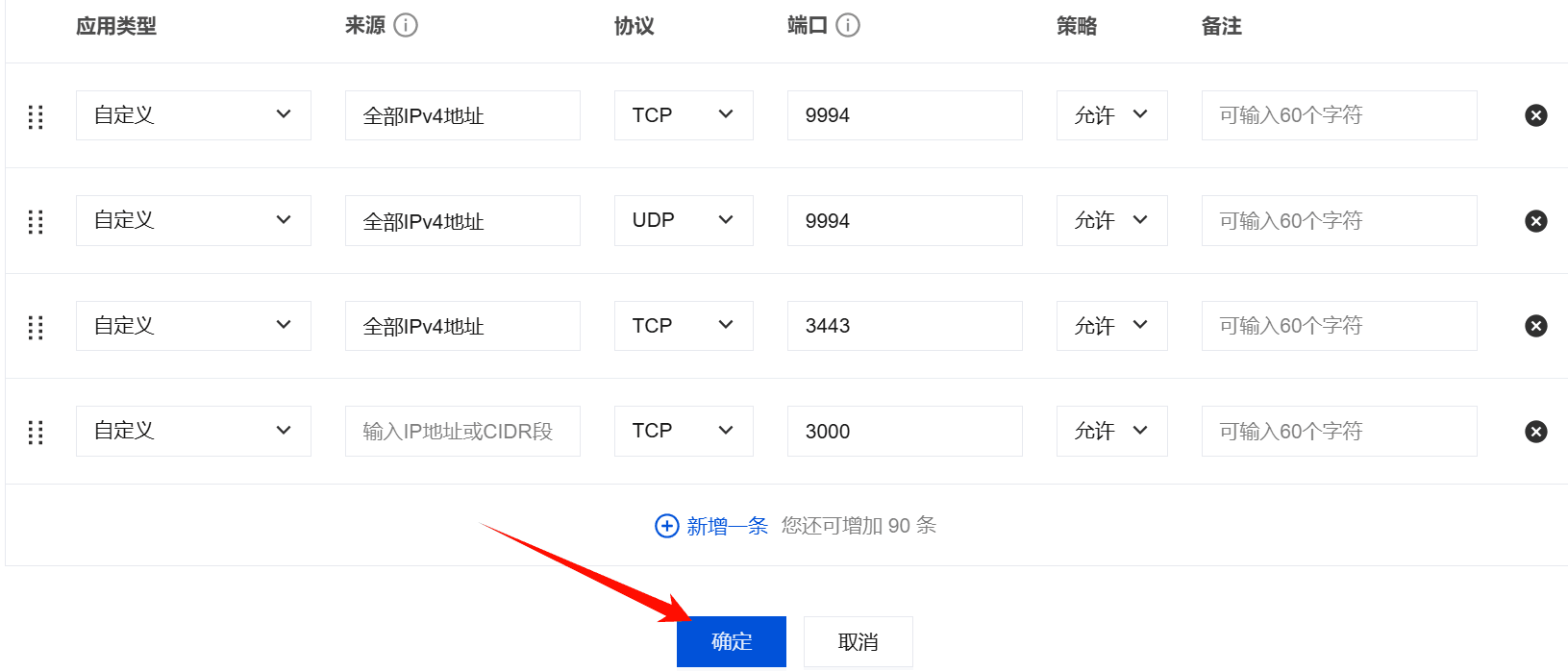
Task: Click the port field containing 3443
Action: (904, 326)
